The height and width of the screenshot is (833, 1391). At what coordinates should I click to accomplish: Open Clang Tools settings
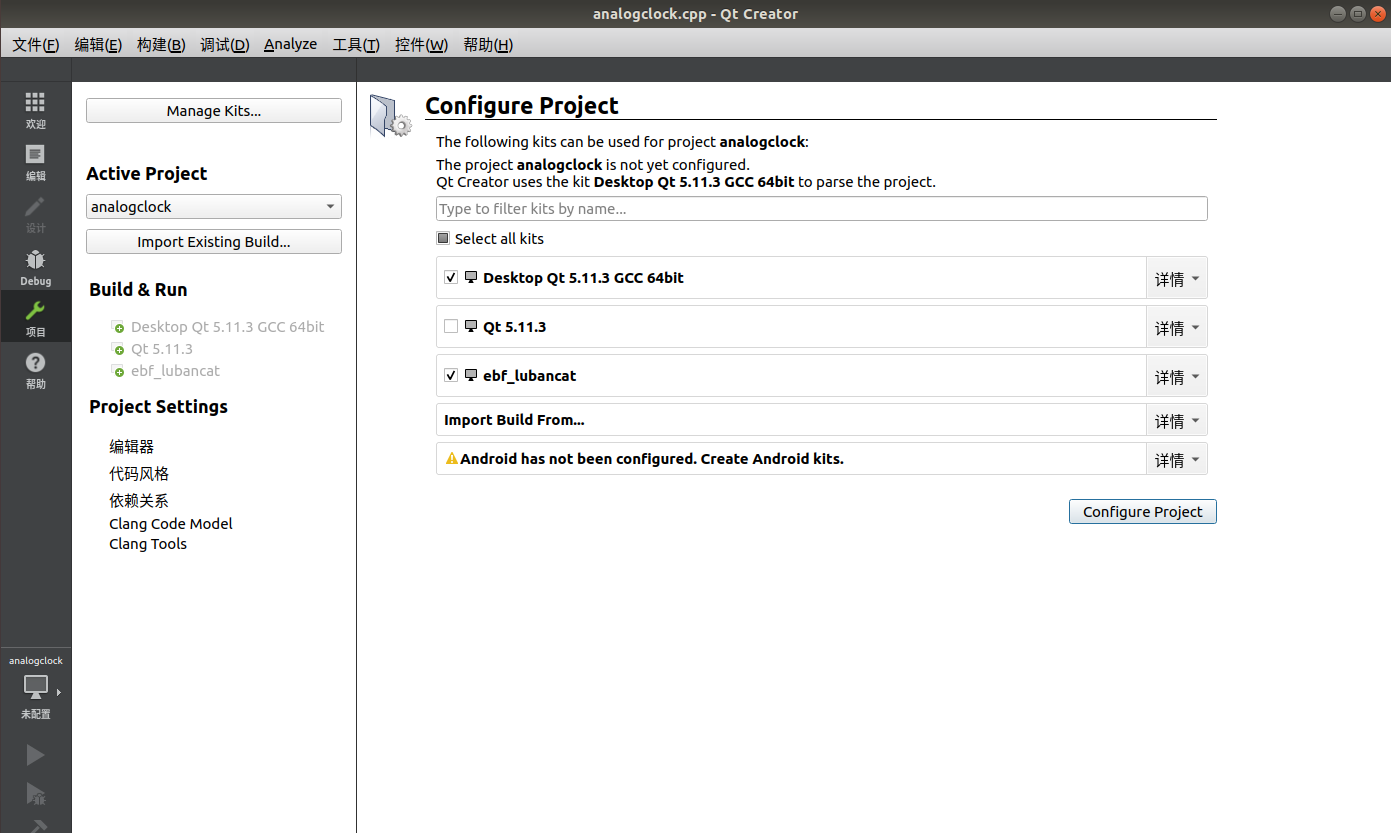point(148,544)
